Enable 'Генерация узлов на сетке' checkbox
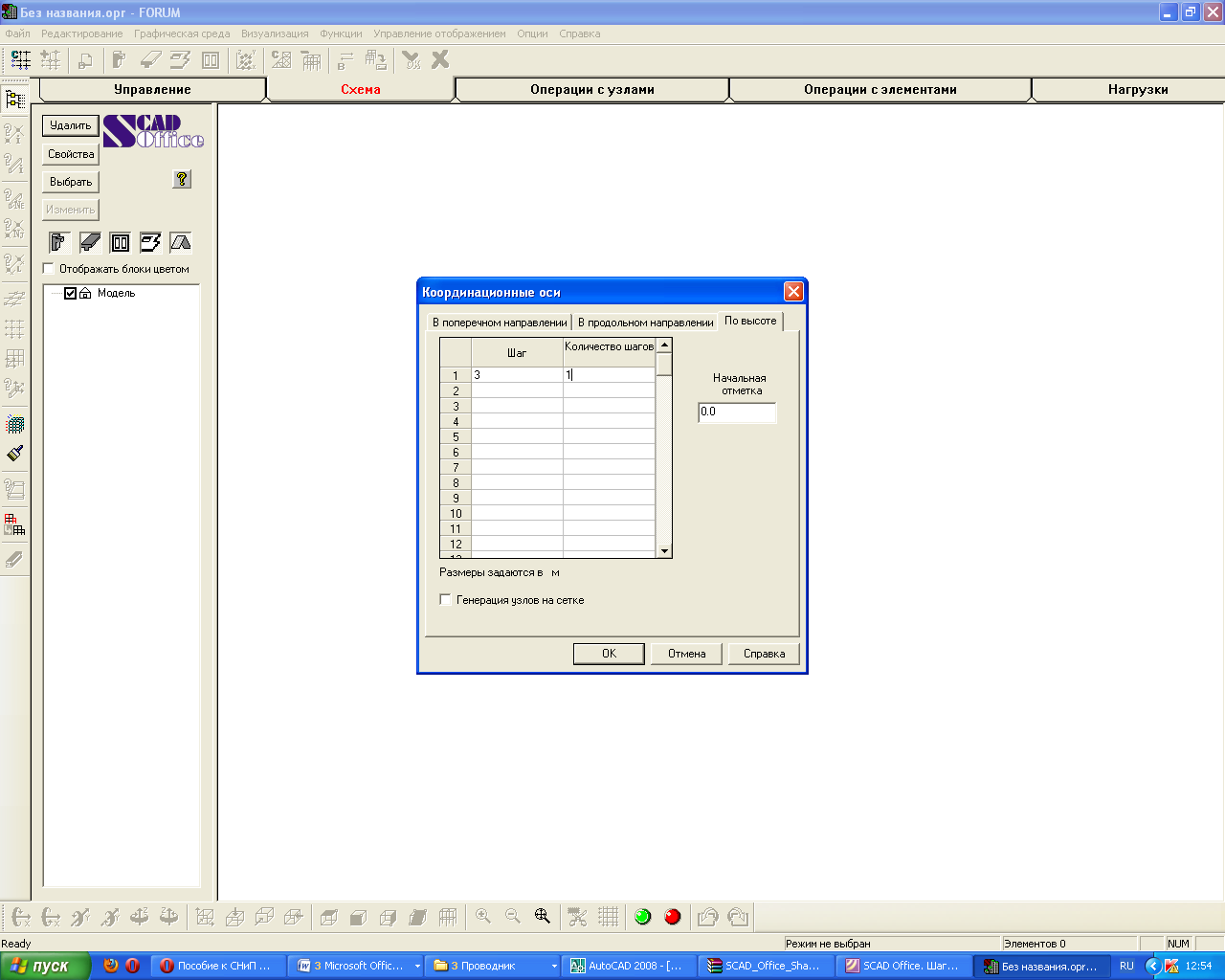The image size is (1225, 980). tap(445, 600)
